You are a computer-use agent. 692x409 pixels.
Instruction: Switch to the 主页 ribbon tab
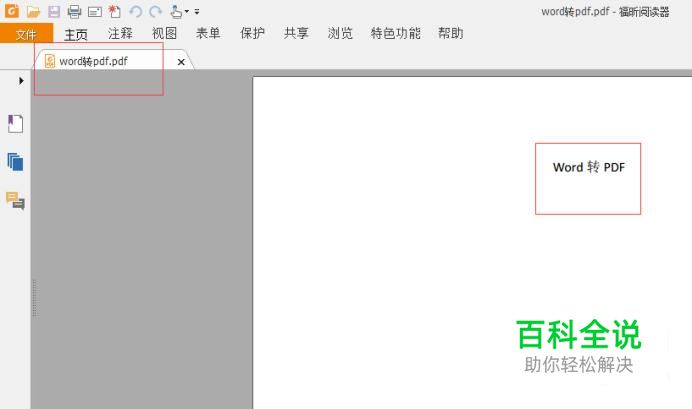click(76, 34)
